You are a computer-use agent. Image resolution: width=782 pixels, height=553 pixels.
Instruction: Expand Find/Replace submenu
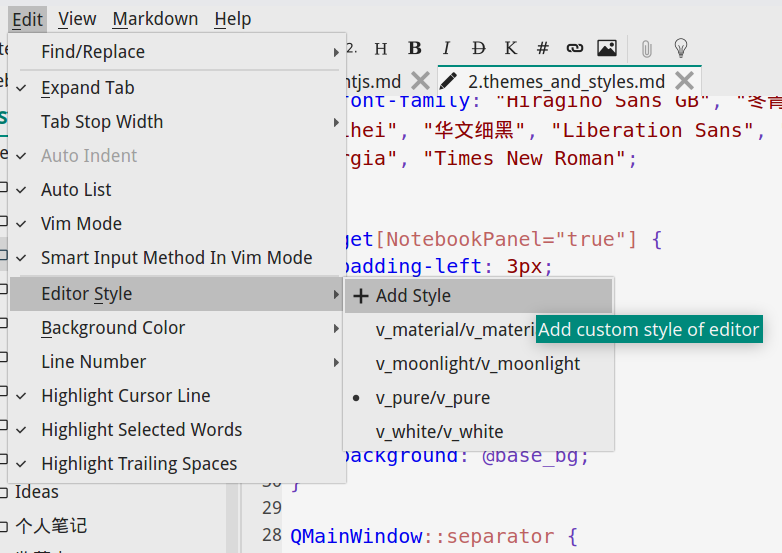pos(177,52)
